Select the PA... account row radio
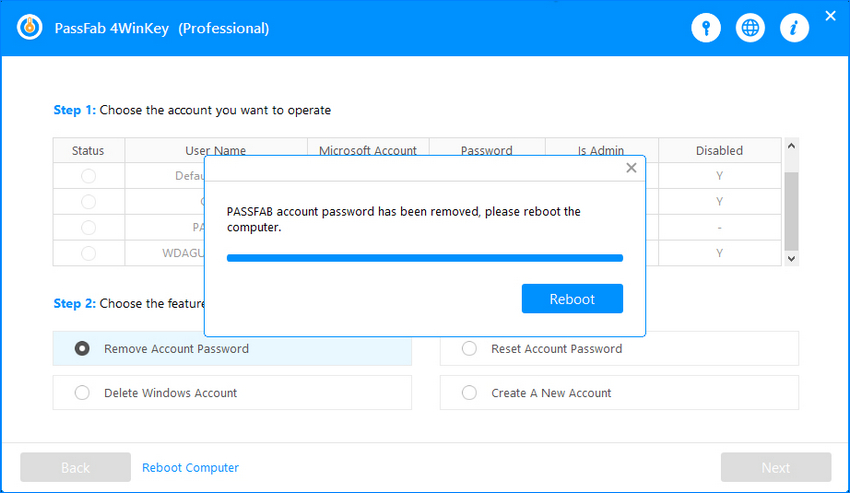The width and height of the screenshot is (850, 493). click(88, 227)
